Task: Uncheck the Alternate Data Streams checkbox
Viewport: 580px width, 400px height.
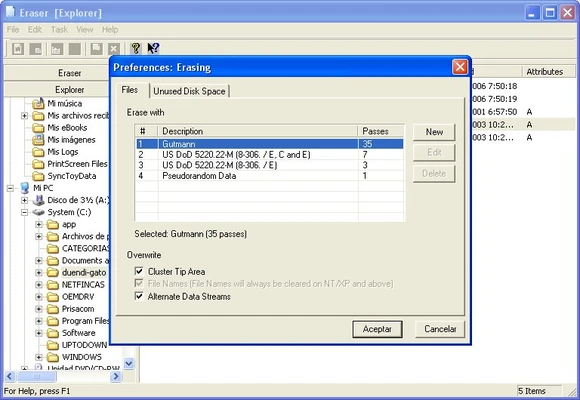Action: click(x=139, y=296)
